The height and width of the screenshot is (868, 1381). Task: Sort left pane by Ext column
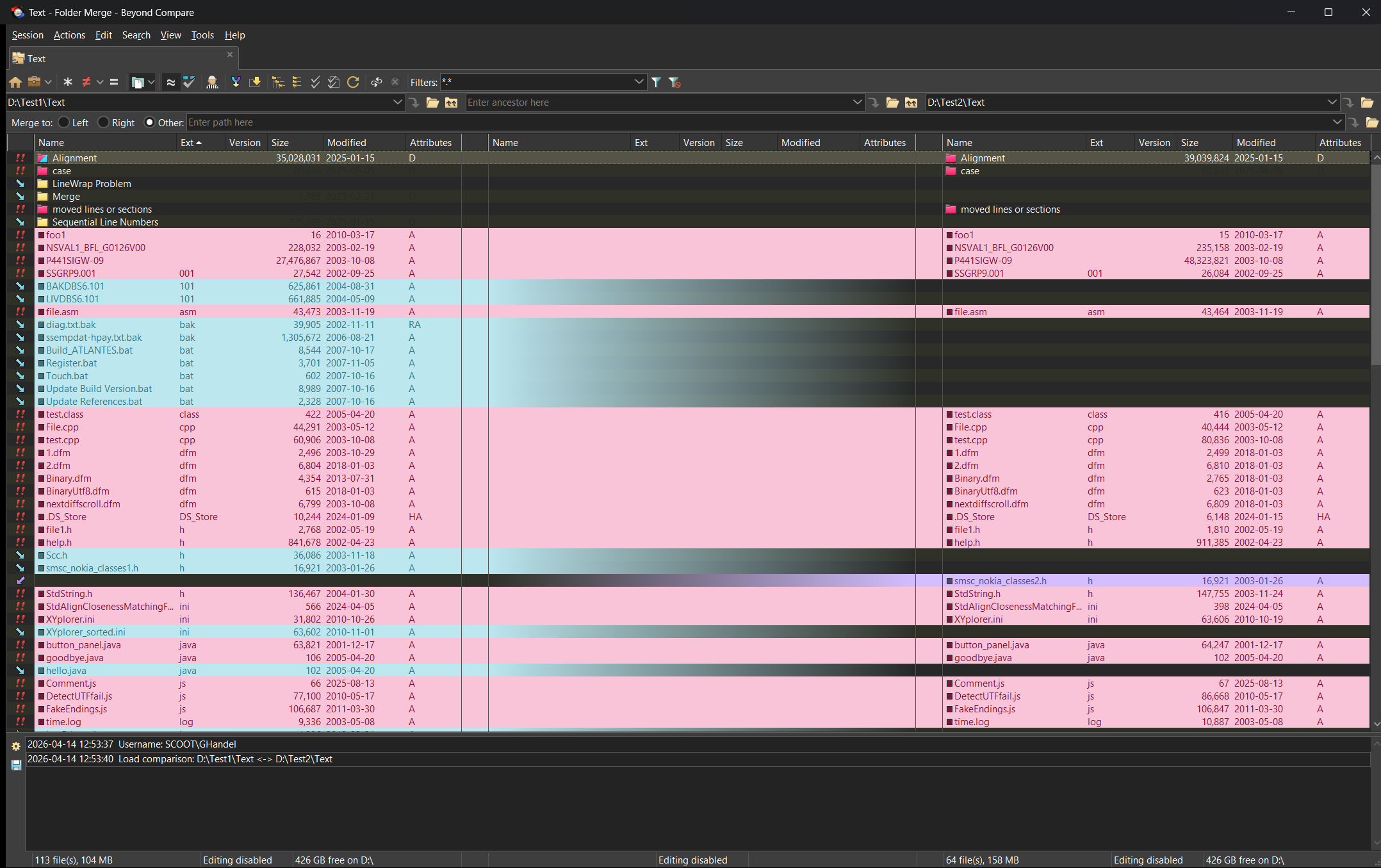tap(200, 143)
